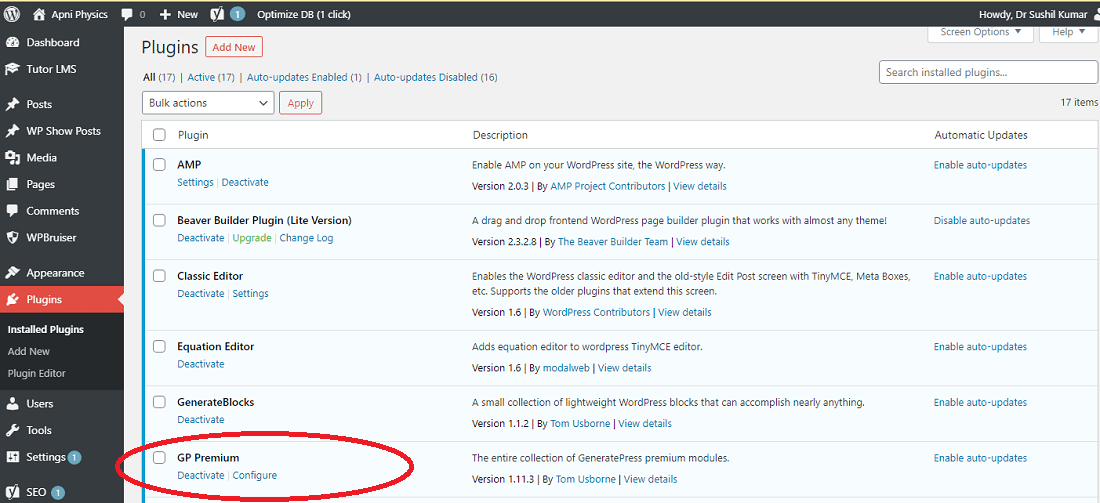Click the Appearance paintbrush icon

12,274
